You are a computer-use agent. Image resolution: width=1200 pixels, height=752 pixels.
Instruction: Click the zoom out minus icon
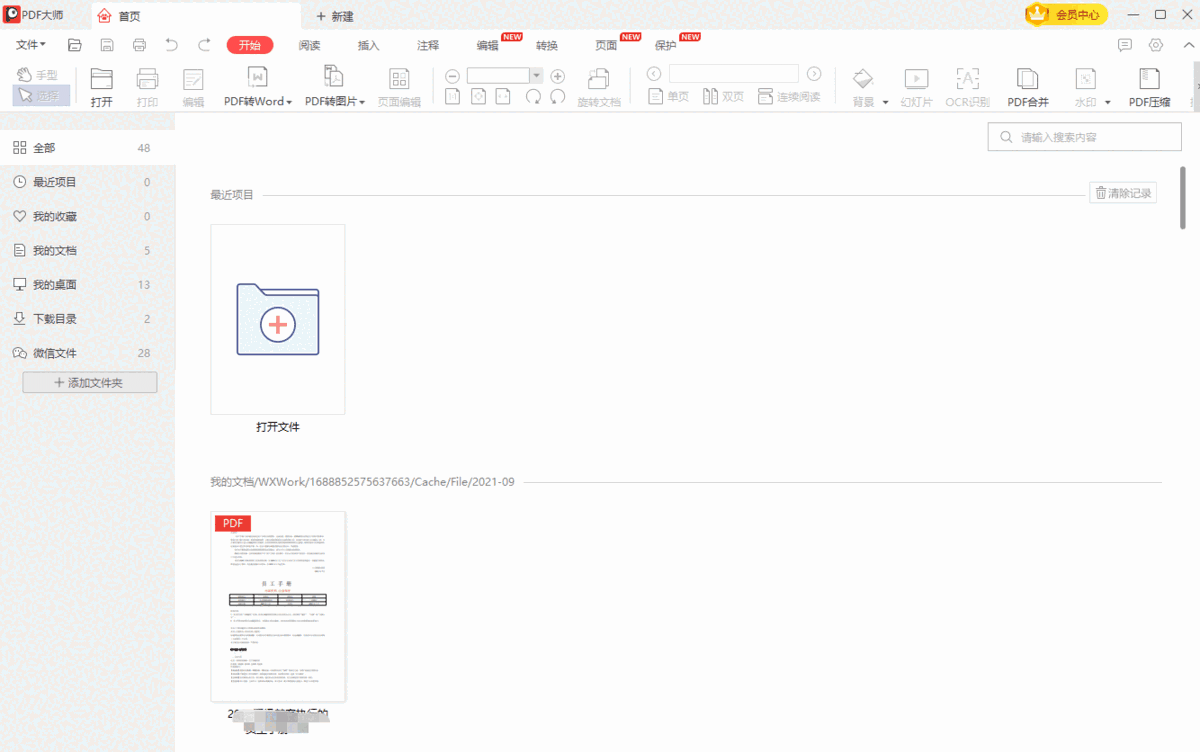point(452,76)
